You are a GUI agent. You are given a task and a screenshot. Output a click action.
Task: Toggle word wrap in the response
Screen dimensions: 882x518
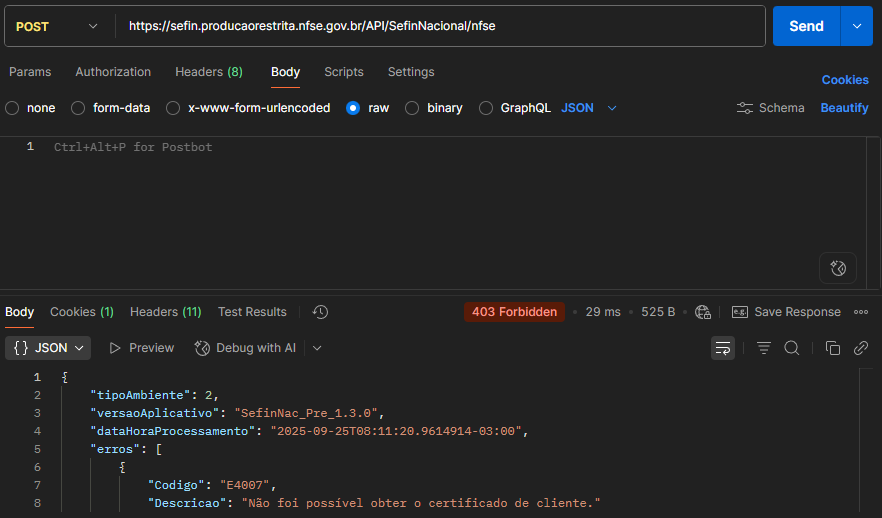click(x=723, y=348)
